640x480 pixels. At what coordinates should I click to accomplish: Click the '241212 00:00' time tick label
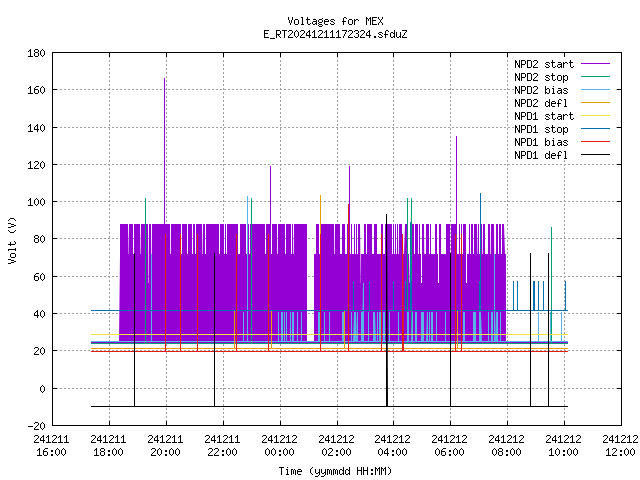point(279,446)
